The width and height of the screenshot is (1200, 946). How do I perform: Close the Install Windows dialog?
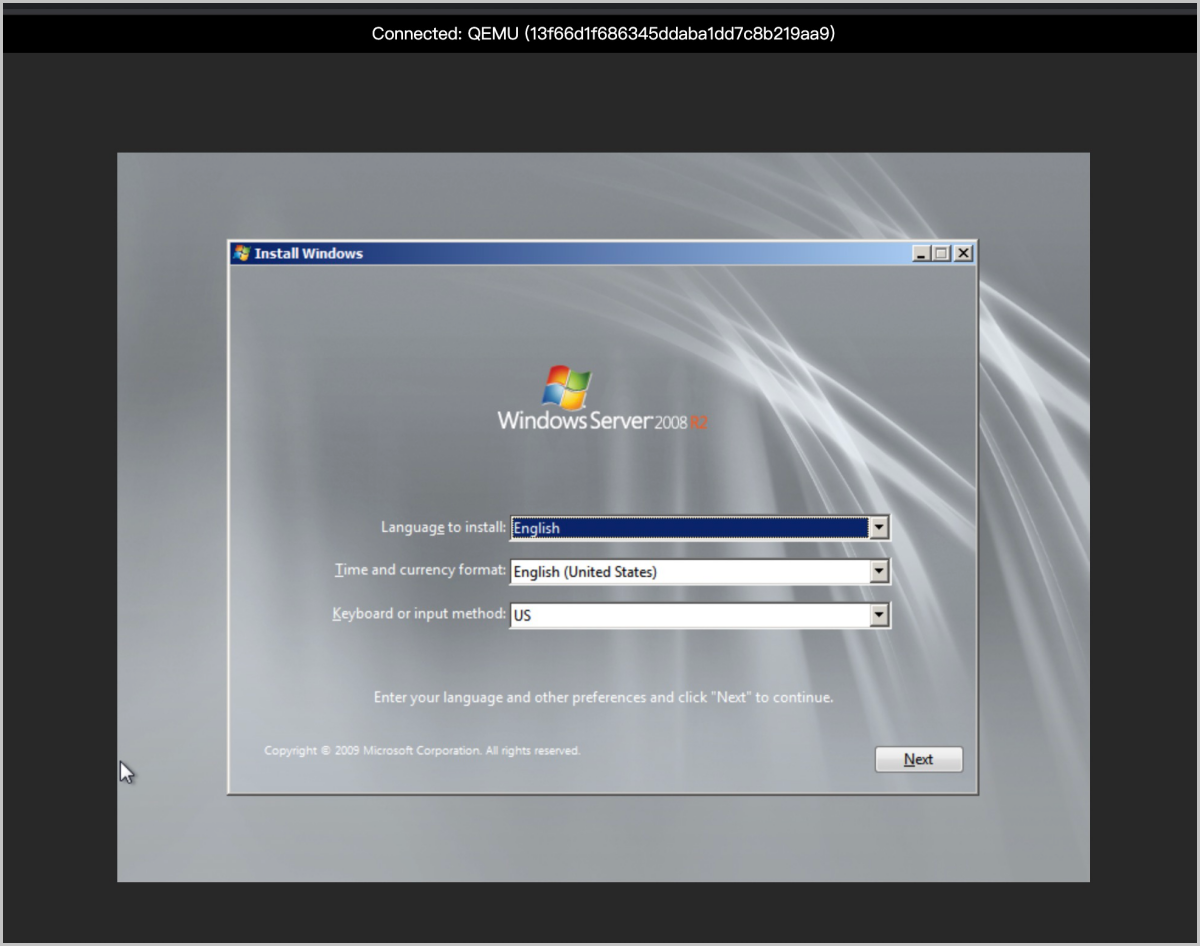[x=962, y=254]
